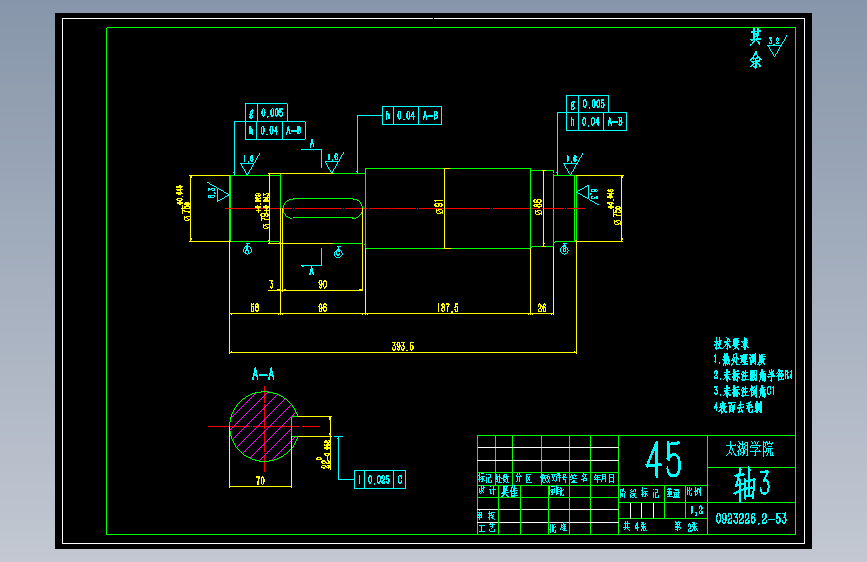
Task: Select the 设计 row label
Action: pos(487,491)
